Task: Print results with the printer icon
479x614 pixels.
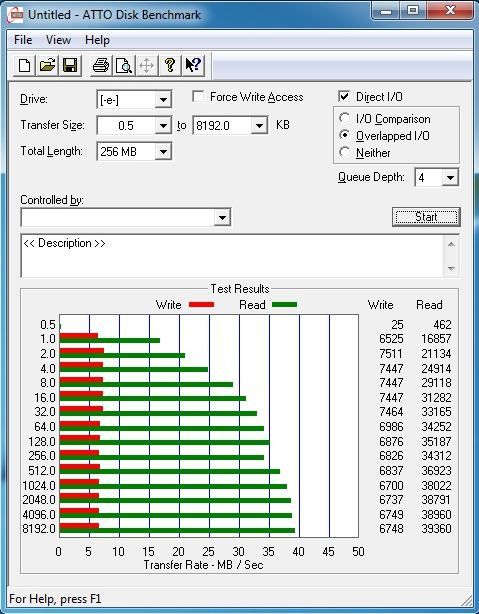Action: (x=101, y=65)
